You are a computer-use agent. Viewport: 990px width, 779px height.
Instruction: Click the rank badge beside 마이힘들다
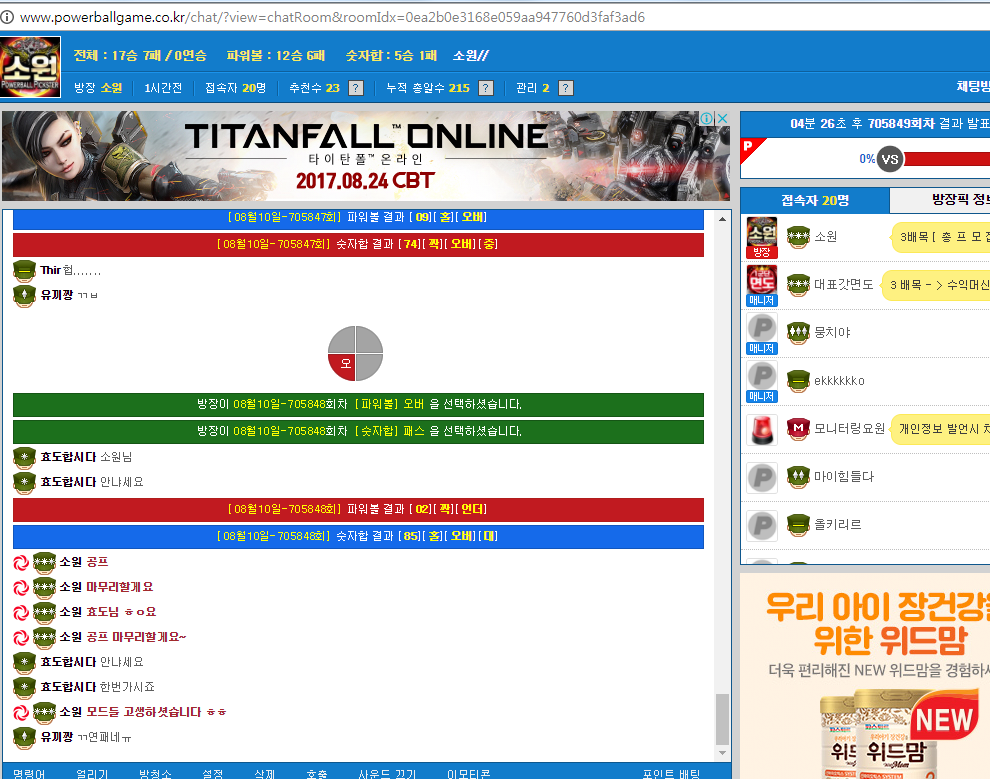coord(798,477)
